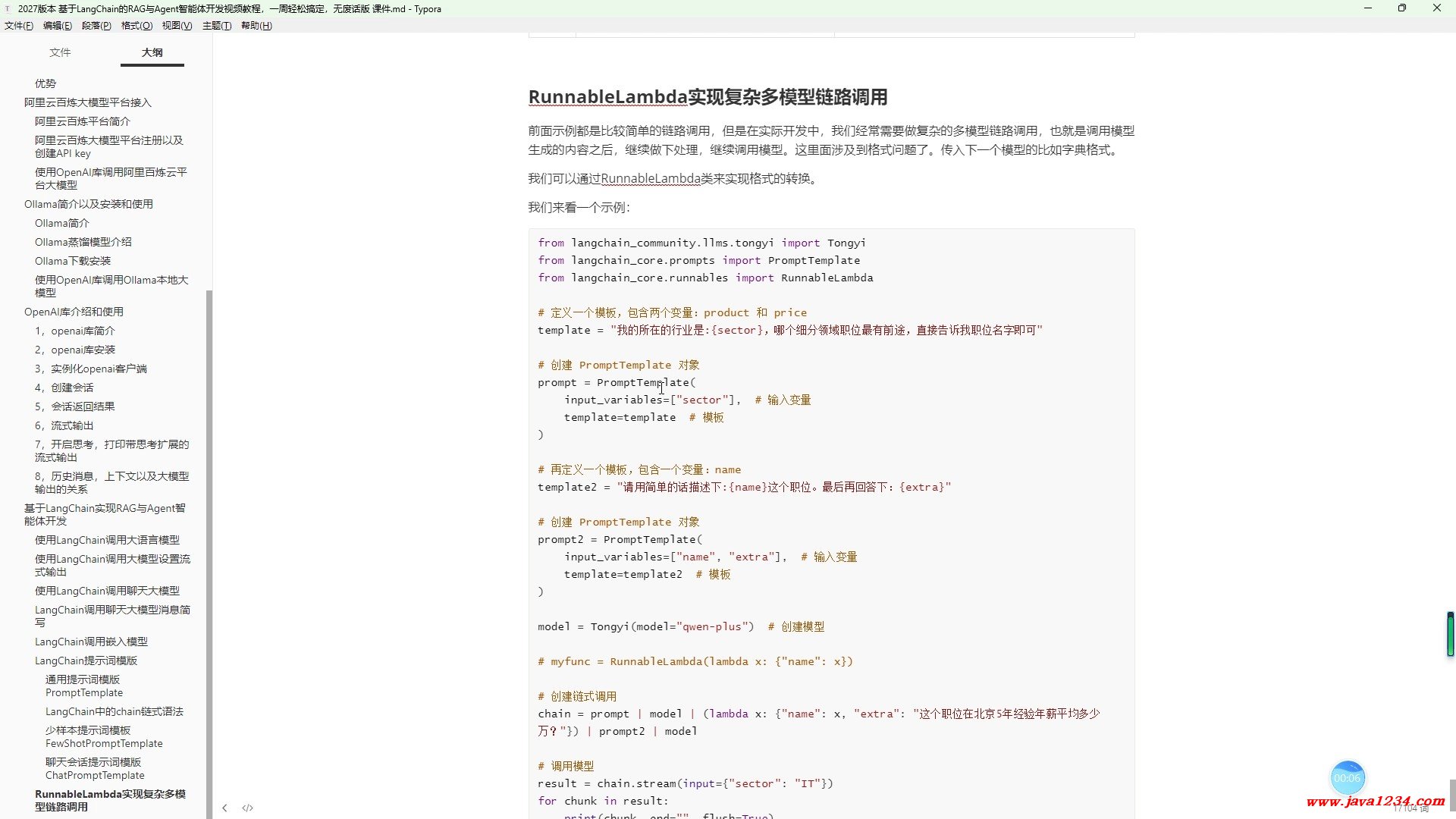Open 阿里云百炼大模型平台接入 outline section
Image resolution: width=1456 pixels, height=819 pixels.
point(88,102)
